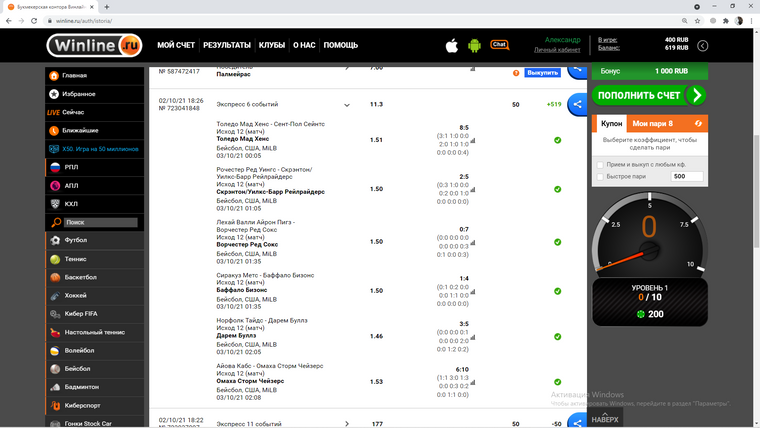Click the level speedometer gauge
The width and height of the screenshot is (760, 428).
[649, 236]
